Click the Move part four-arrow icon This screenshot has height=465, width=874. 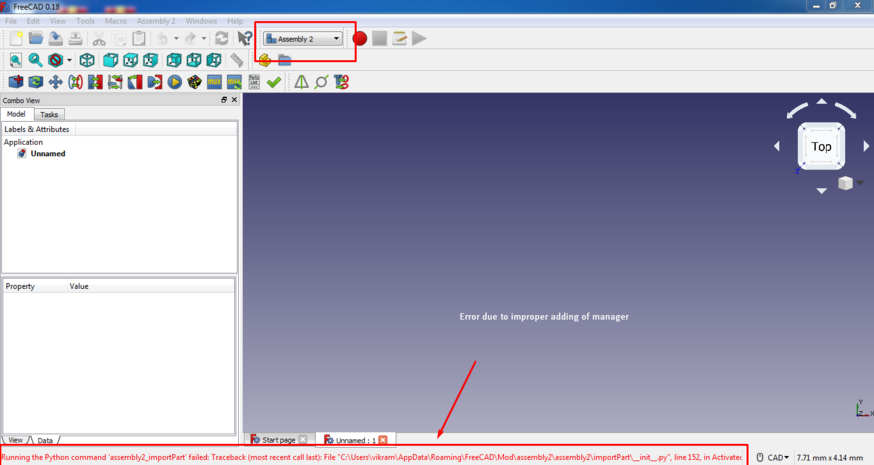[x=55, y=83]
